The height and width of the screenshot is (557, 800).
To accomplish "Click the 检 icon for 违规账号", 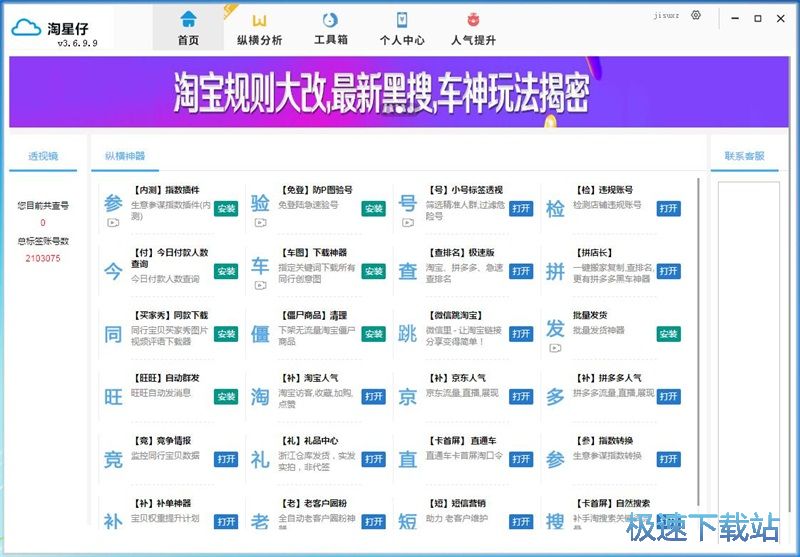I will coord(555,209).
